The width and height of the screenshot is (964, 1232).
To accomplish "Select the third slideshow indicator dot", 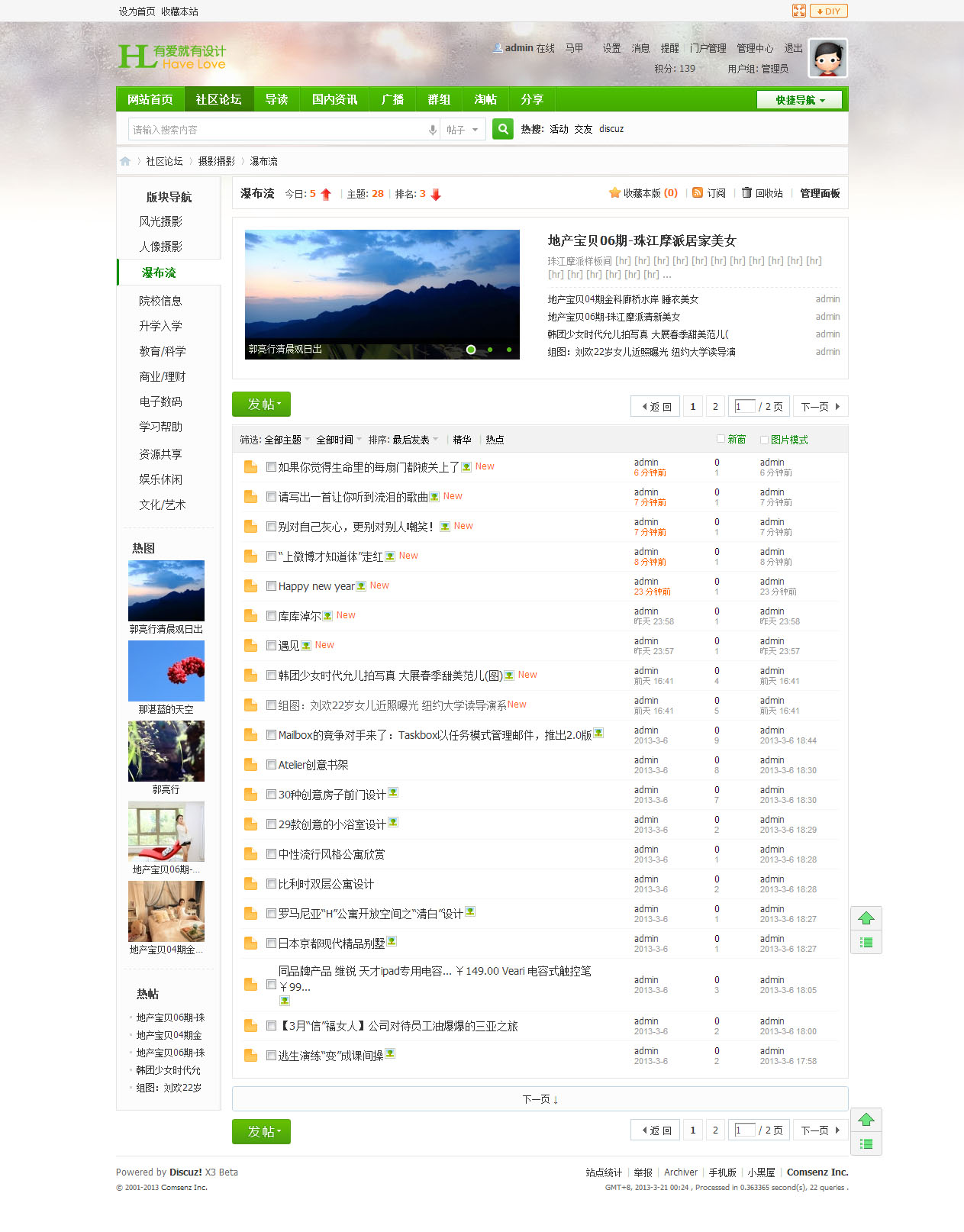I will pos(509,350).
